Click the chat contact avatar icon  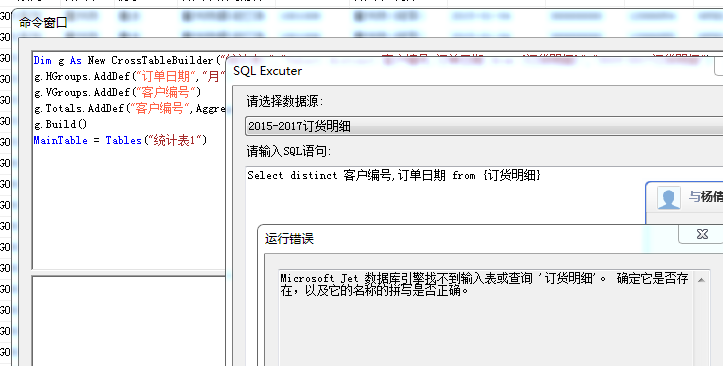tap(668, 198)
